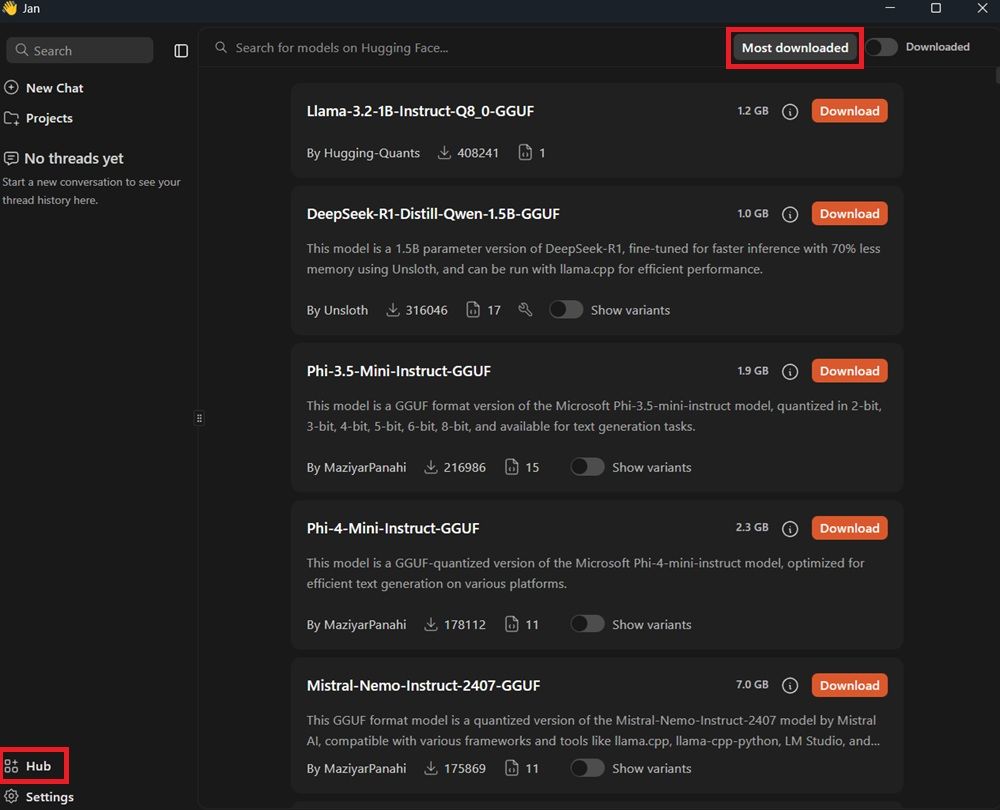This screenshot has height=810, width=1000.
Task: Click the New Chat plus icon
Action: pyautogui.click(x=12, y=88)
